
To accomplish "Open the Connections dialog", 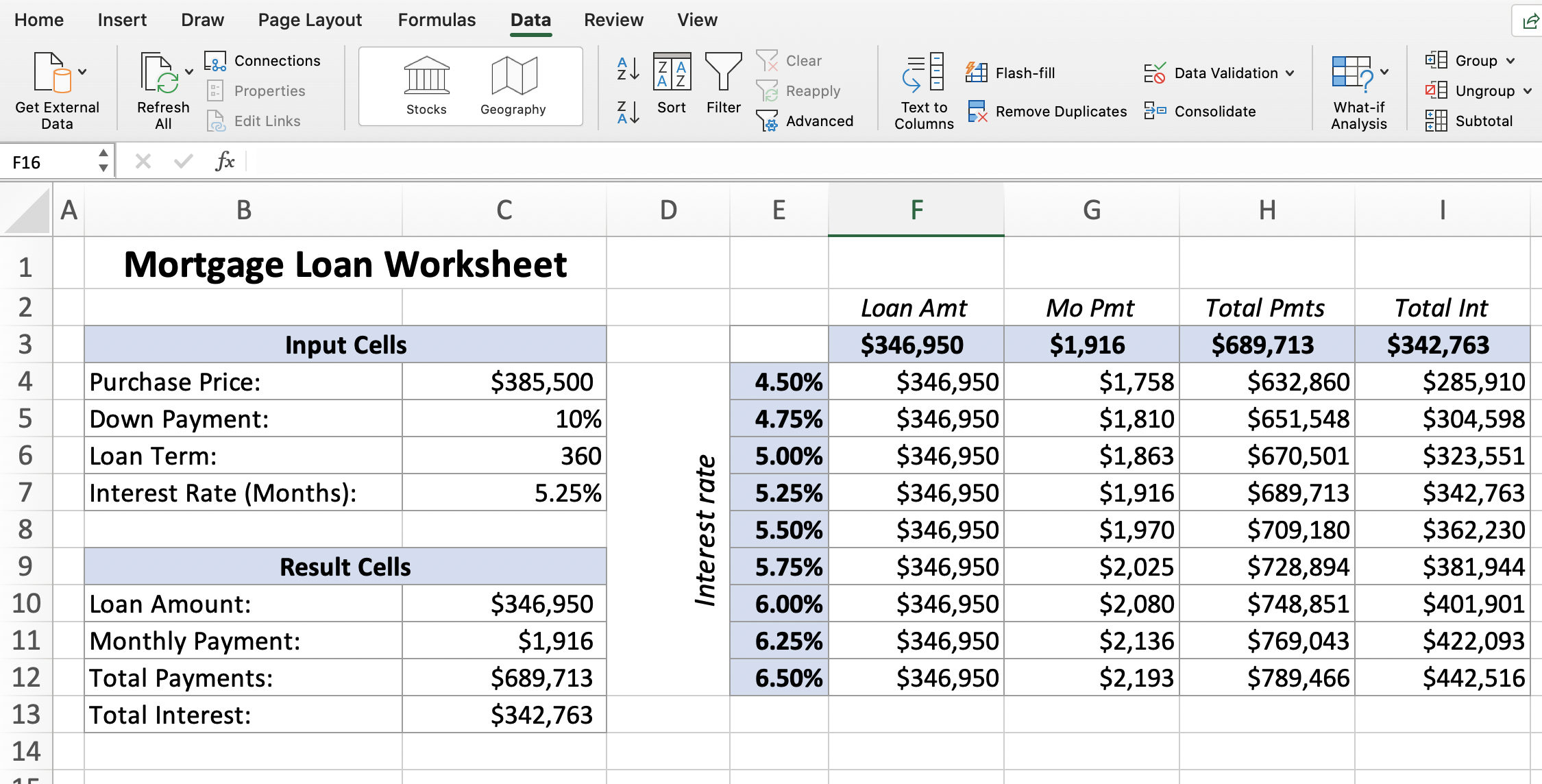I will tap(262, 61).
